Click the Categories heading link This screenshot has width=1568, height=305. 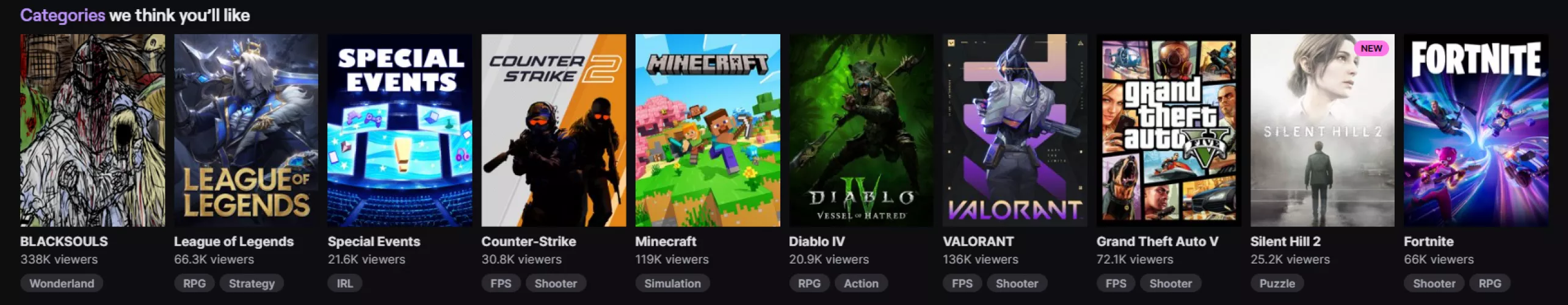[62, 15]
